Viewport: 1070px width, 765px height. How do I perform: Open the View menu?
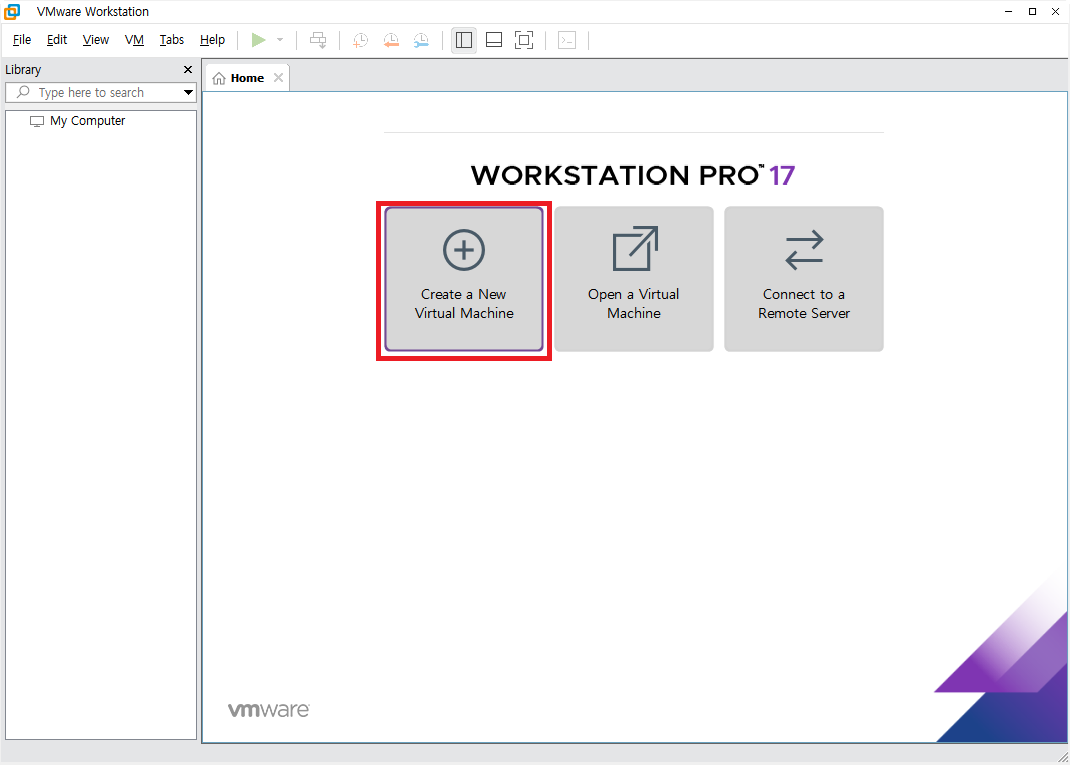pyautogui.click(x=96, y=40)
